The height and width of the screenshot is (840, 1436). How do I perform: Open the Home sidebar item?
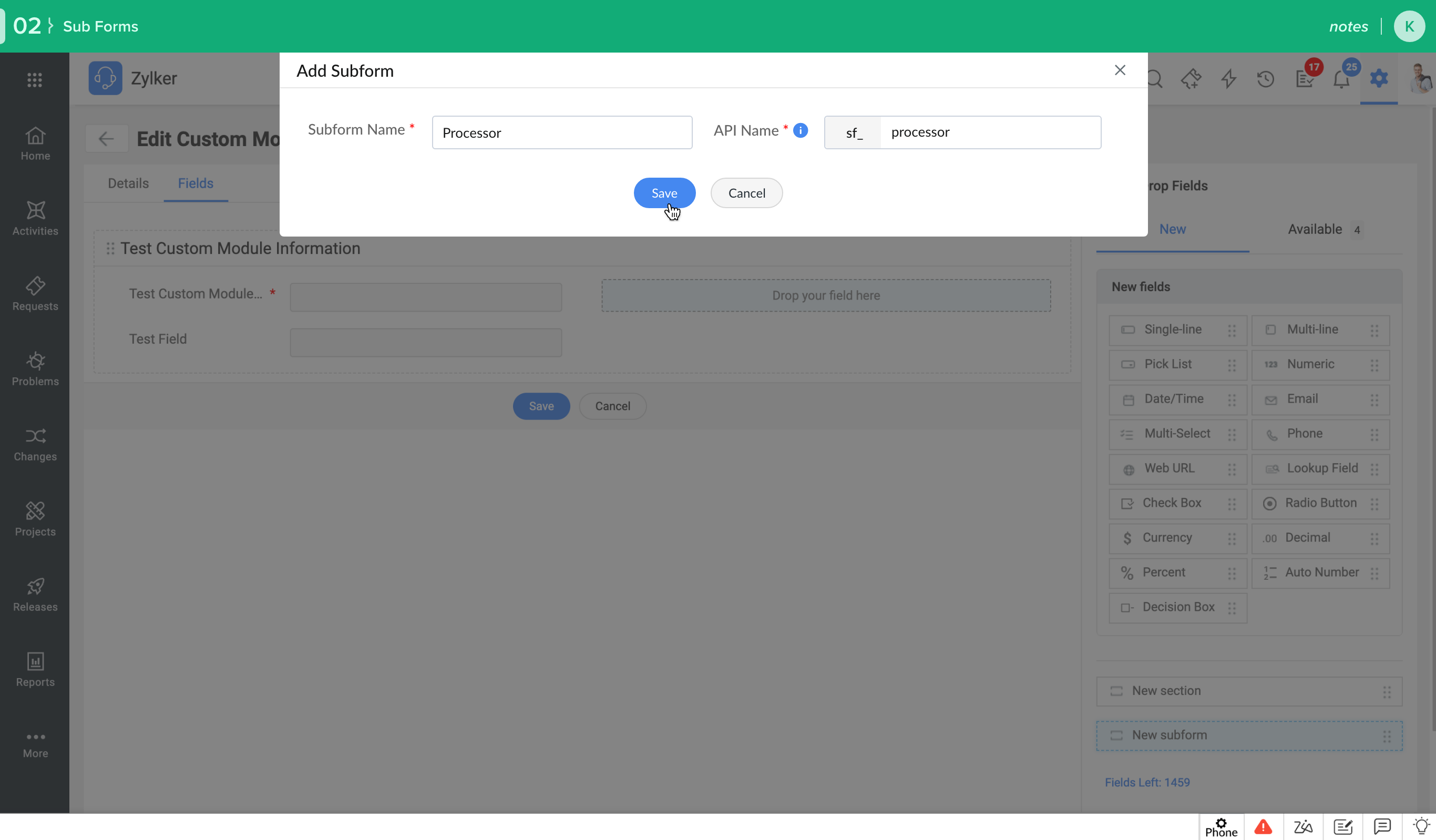35,143
